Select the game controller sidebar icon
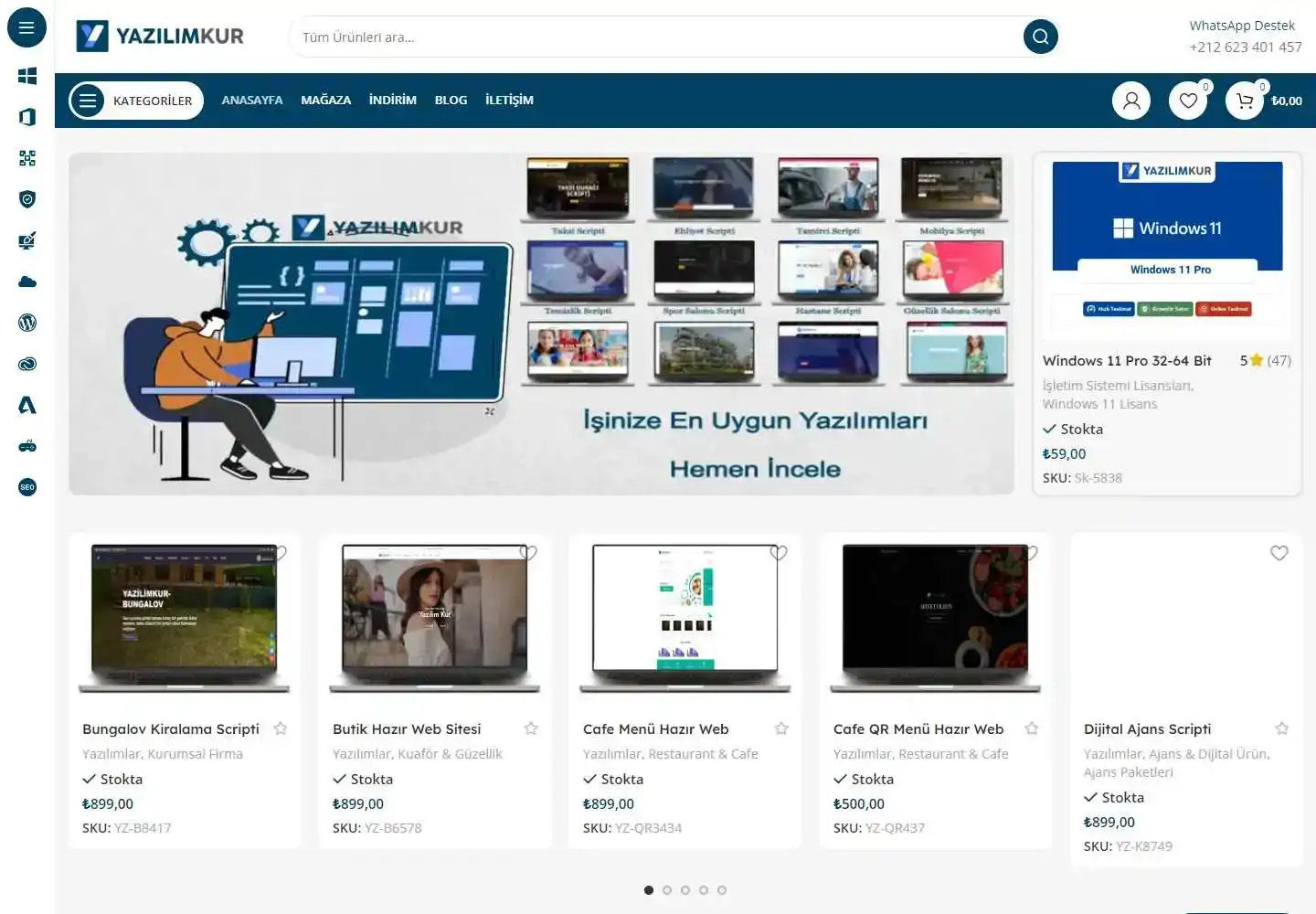The width and height of the screenshot is (1316, 914). pyautogui.click(x=27, y=446)
